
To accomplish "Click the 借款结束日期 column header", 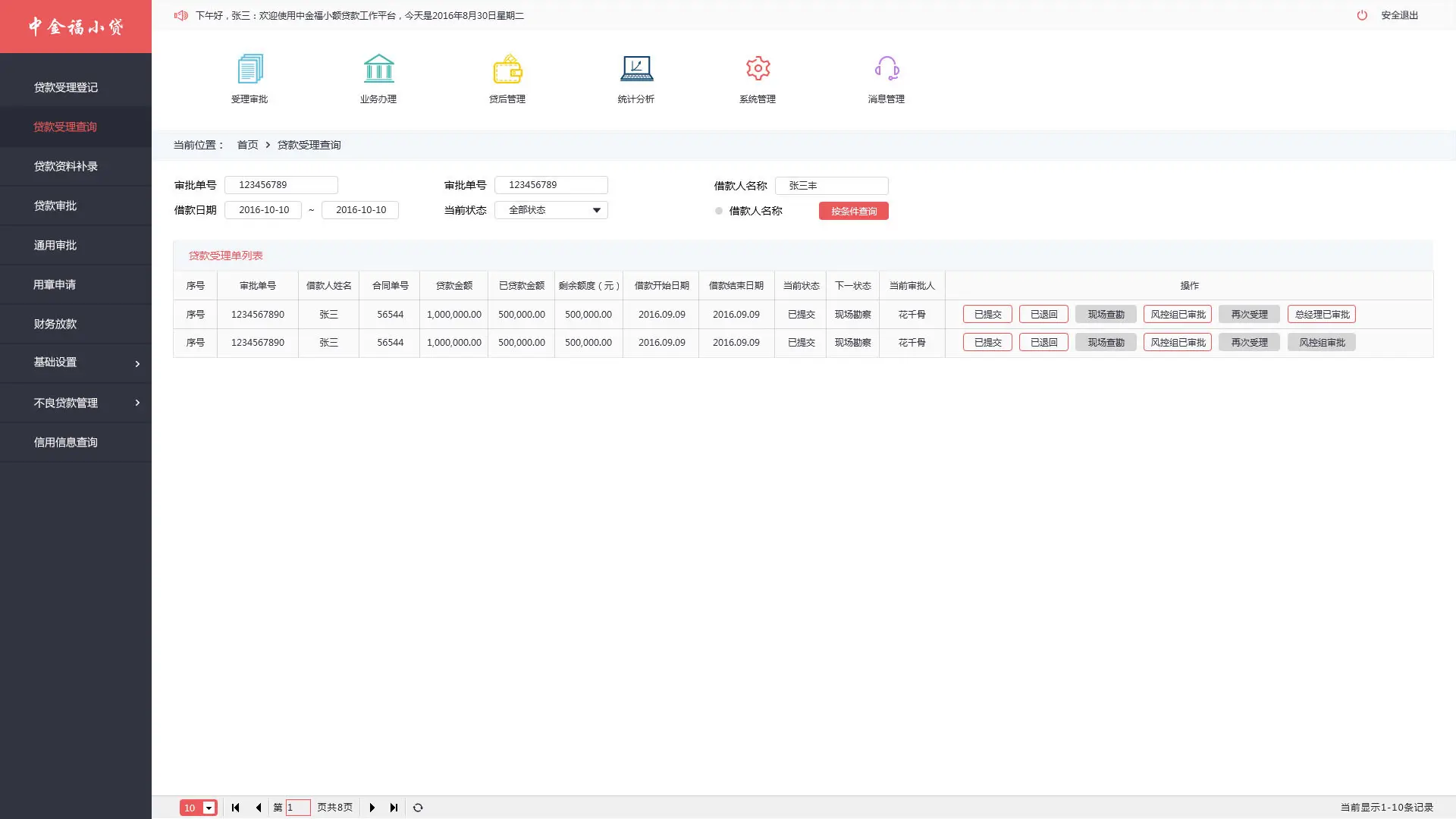I will (x=736, y=286).
